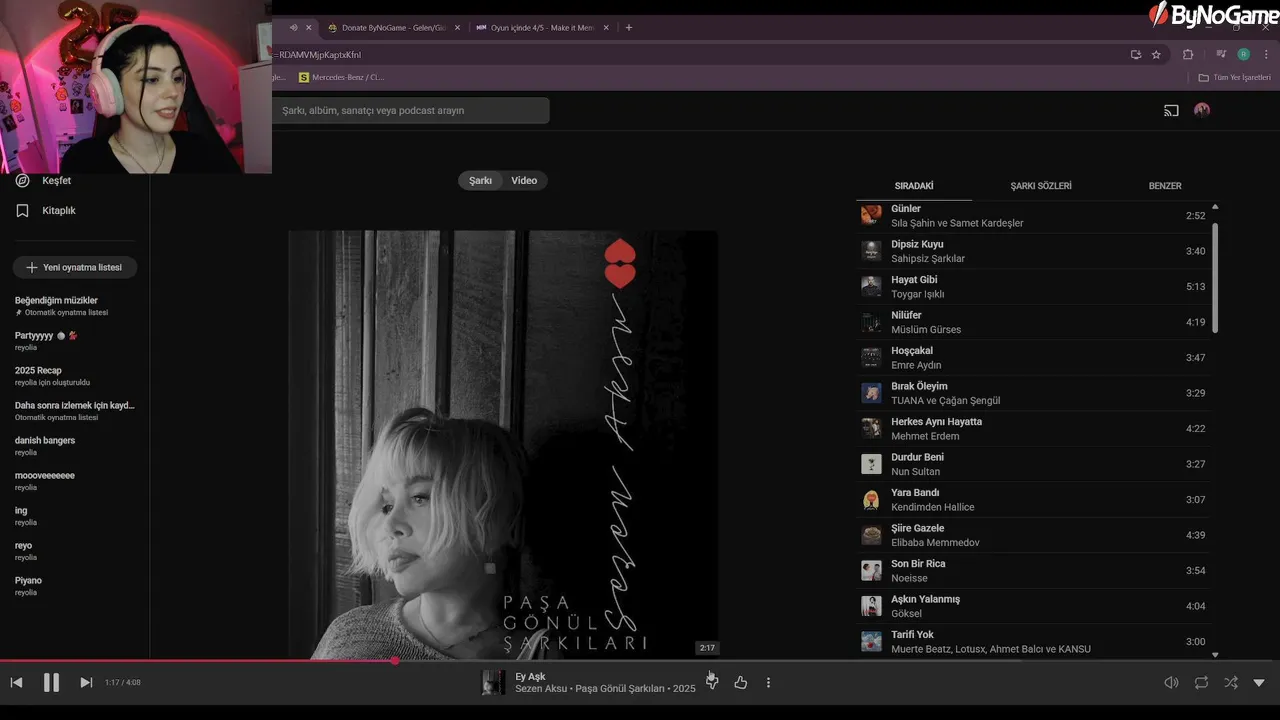The height and width of the screenshot is (720, 1280).
Task: Open the cast to device icon
Action: coord(1171,110)
